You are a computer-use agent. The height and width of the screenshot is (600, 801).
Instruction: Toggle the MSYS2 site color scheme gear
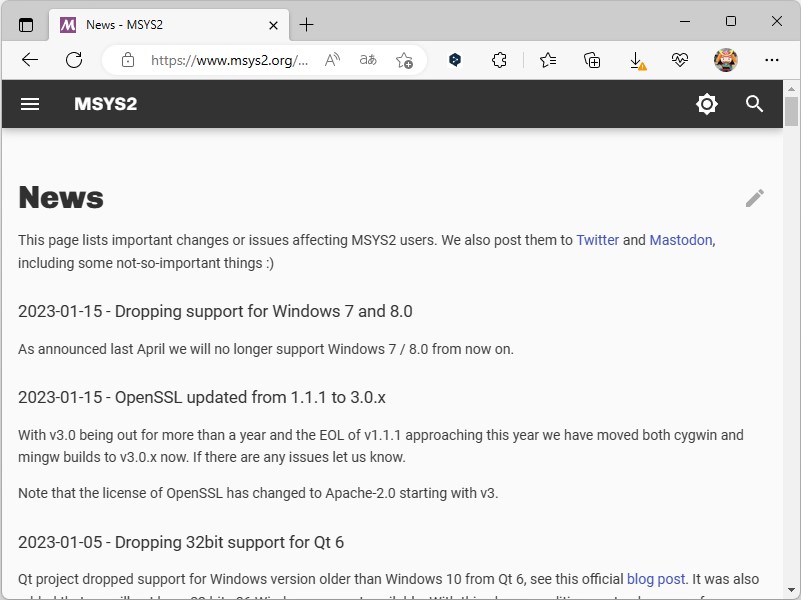[707, 104]
